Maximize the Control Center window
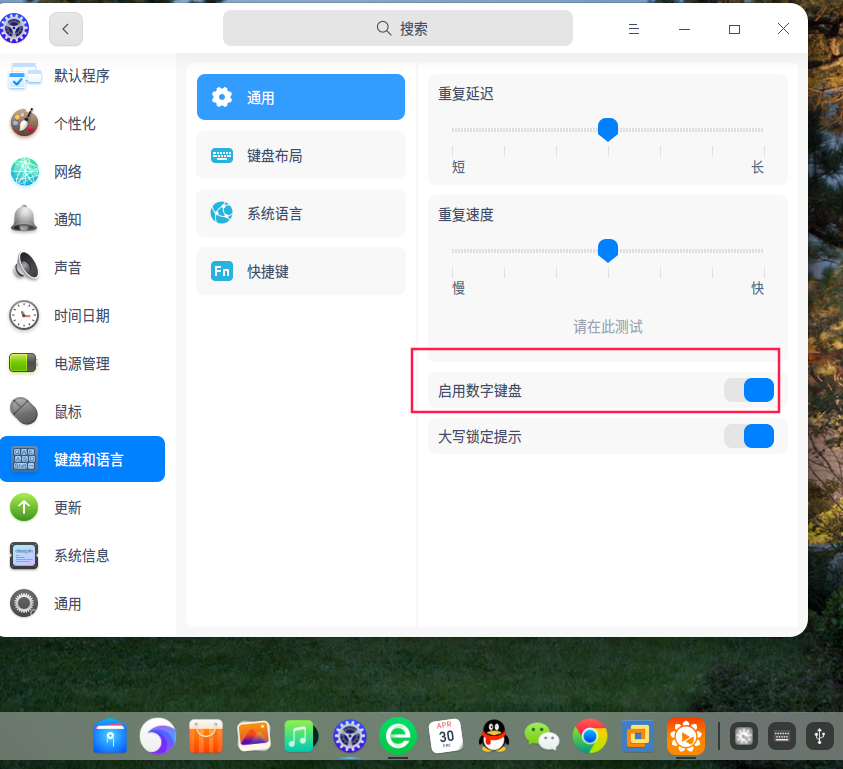The image size is (843, 769). [x=734, y=29]
